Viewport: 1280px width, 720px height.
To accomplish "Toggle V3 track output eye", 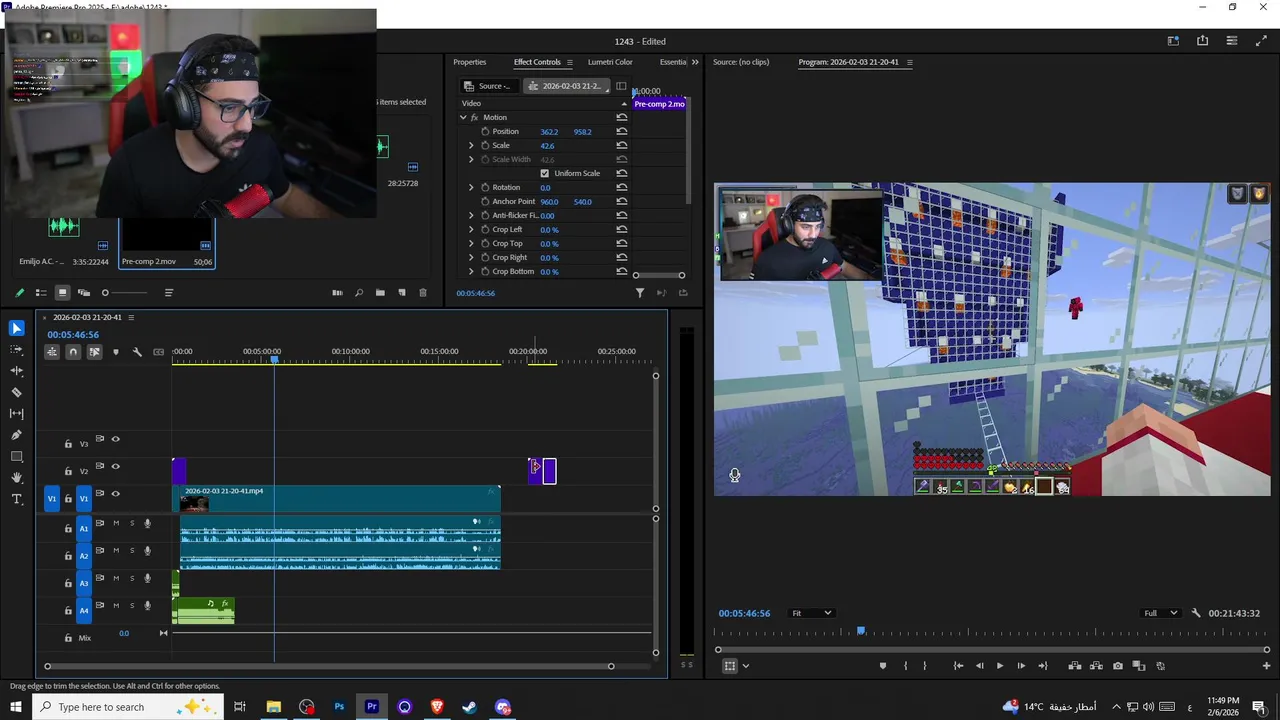I will [115, 439].
